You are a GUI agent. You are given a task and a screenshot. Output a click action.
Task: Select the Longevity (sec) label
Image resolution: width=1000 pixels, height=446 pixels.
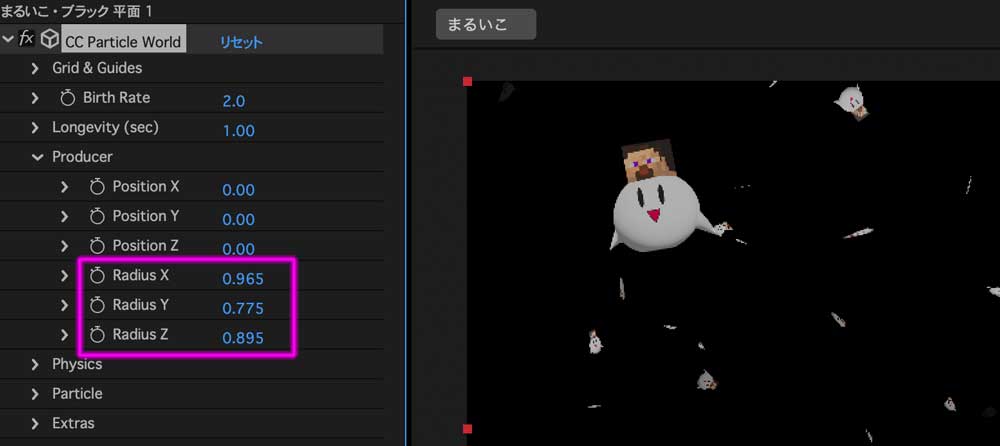105,128
